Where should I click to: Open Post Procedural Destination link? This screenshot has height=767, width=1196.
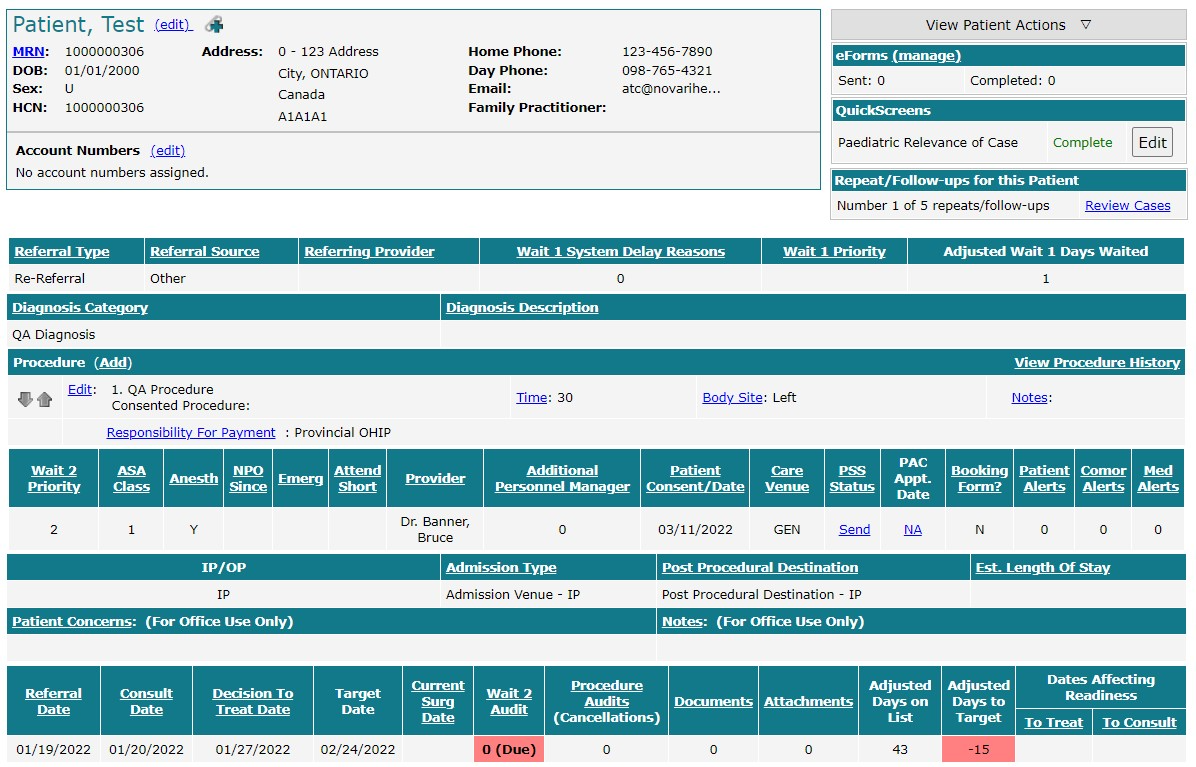coord(760,568)
